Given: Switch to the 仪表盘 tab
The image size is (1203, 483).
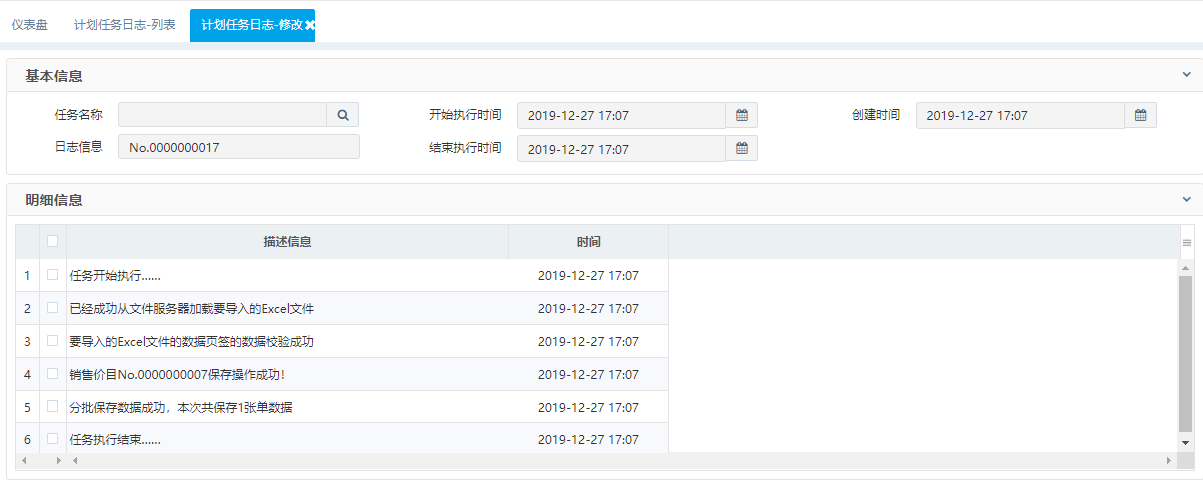Looking at the screenshot, I should [30, 25].
